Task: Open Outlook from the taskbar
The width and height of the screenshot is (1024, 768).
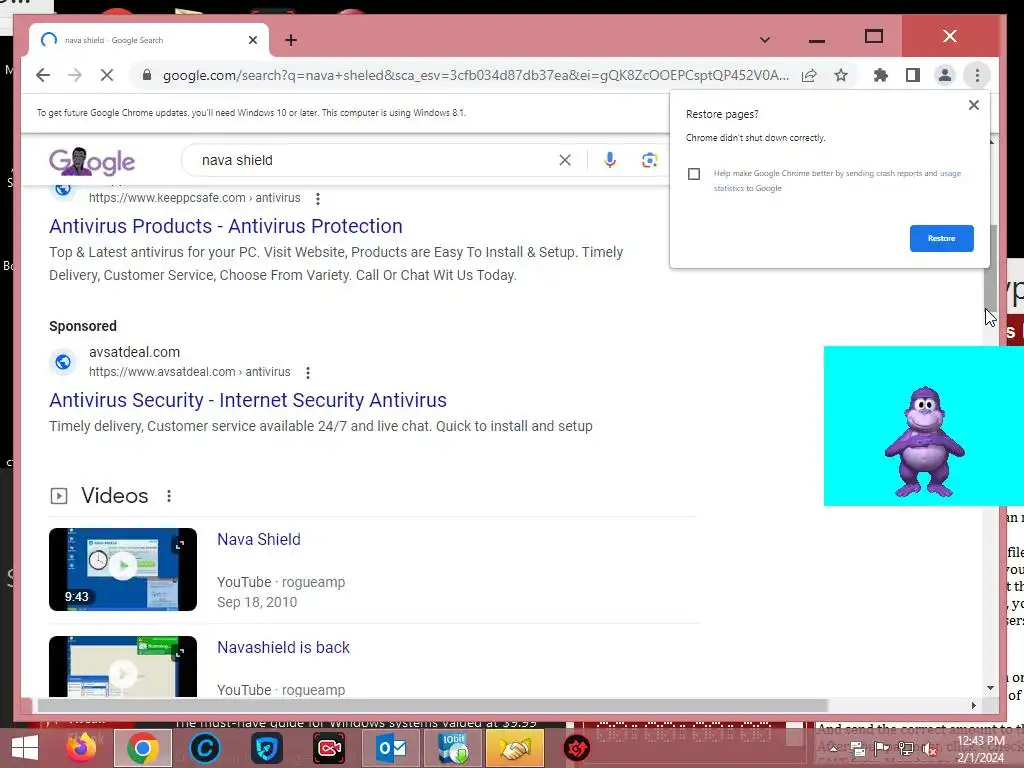Action: coord(391,748)
